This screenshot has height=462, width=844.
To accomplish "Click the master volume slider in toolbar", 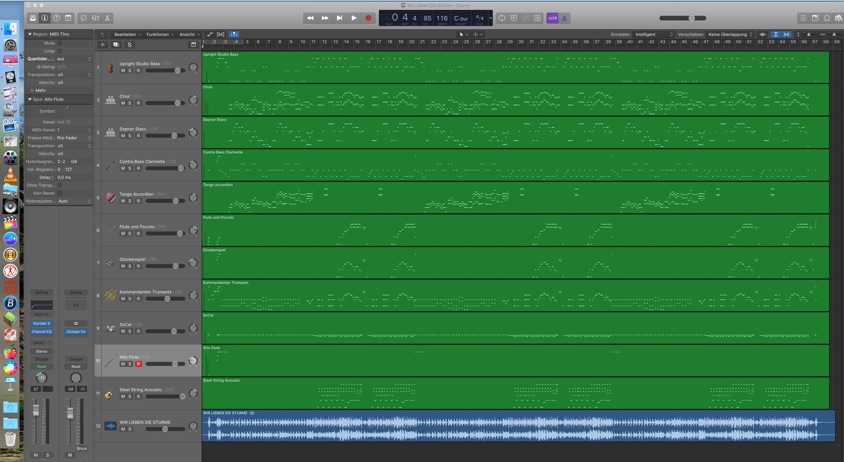I will coord(683,18).
